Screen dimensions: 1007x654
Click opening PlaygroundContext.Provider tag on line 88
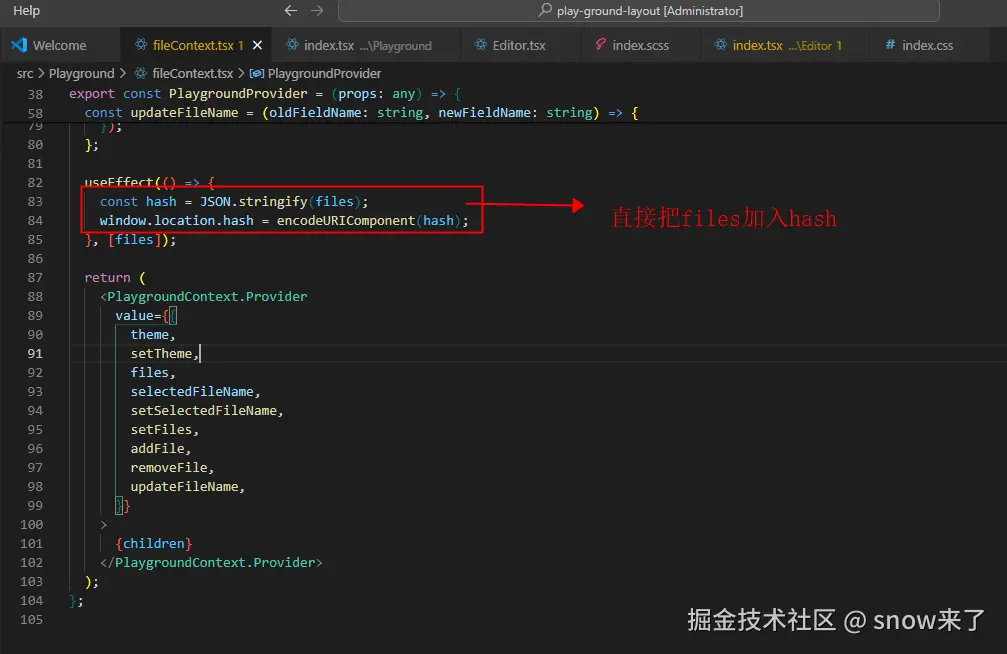click(x=204, y=296)
